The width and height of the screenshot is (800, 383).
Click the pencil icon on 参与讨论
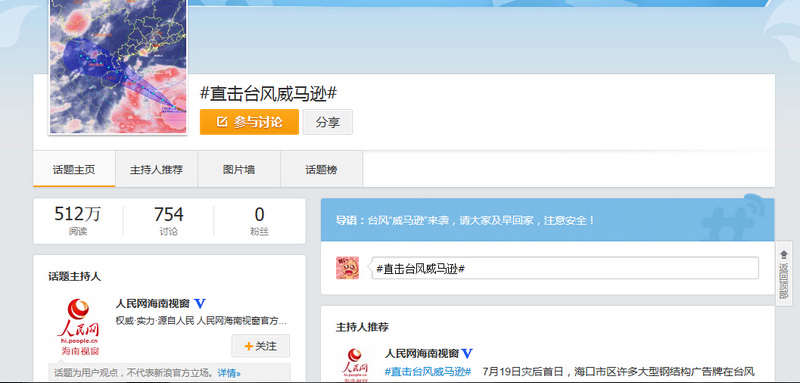(222, 122)
